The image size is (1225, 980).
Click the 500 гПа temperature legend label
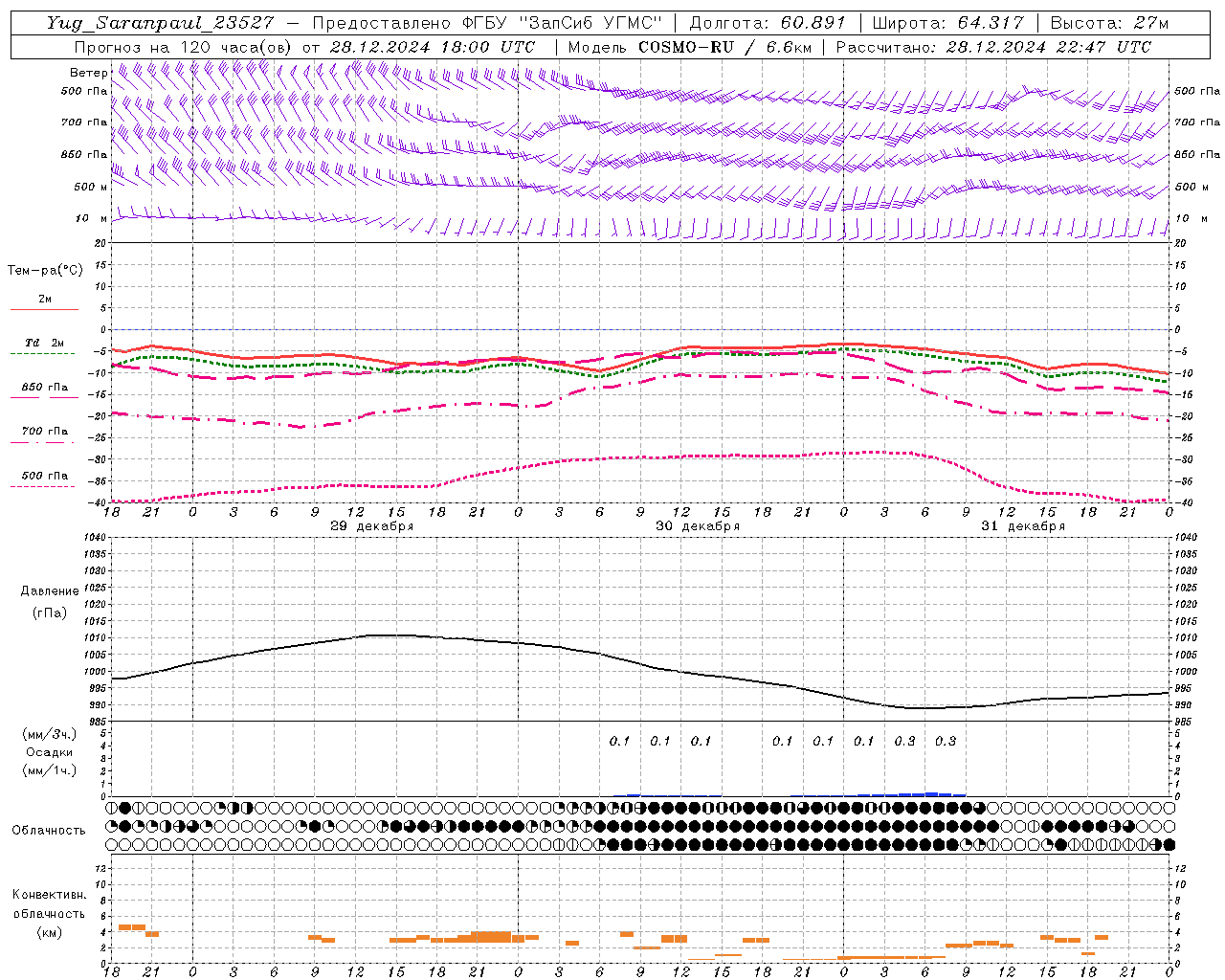coord(45,476)
